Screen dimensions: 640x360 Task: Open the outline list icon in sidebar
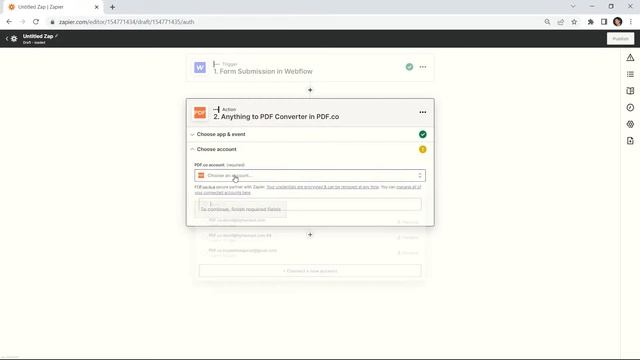click(x=630, y=74)
